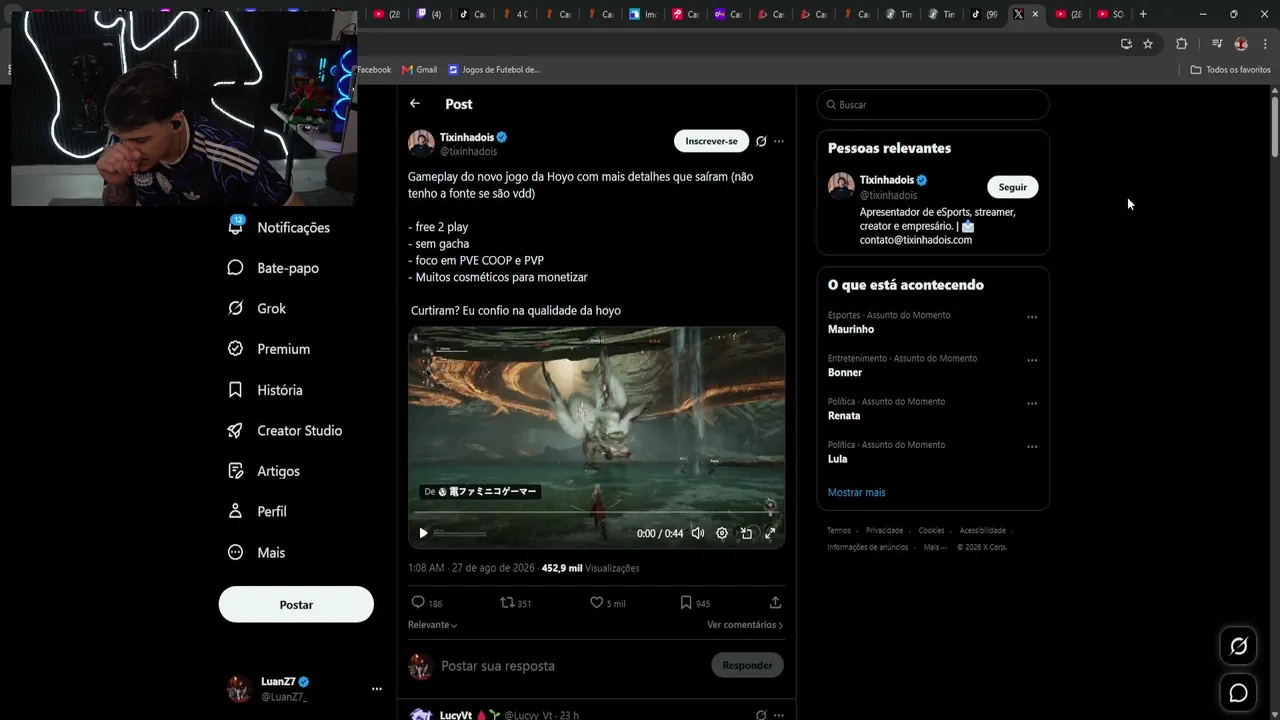Open Mais menu in sidebar
Screen dimensions: 1280x720
pyautogui.click(x=256, y=552)
